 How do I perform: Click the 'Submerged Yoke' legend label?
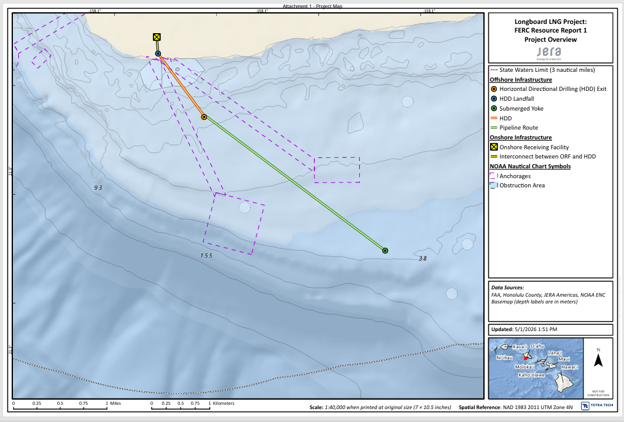point(521,108)
